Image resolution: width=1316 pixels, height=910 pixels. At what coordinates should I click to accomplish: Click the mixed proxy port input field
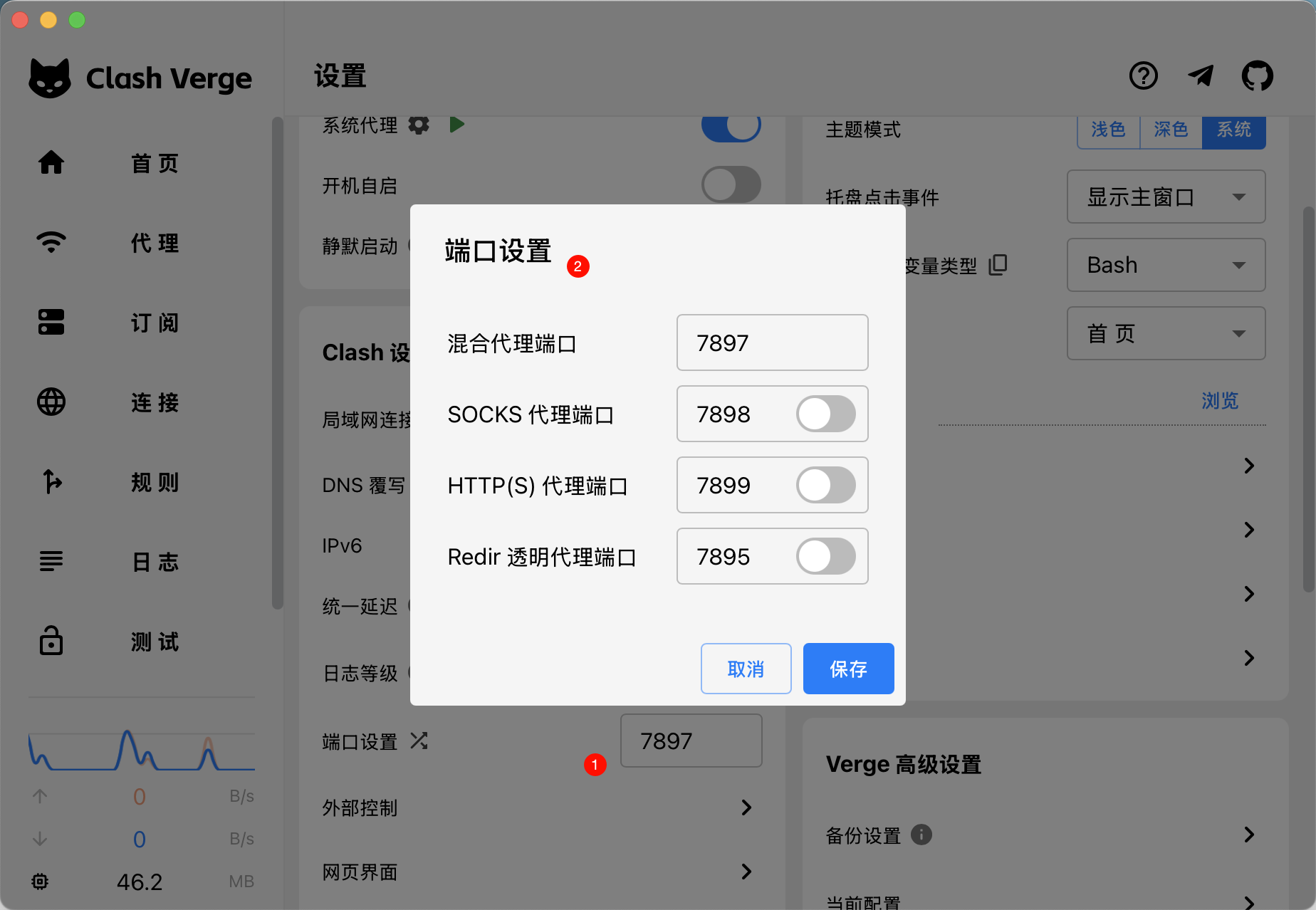[x=772, y=342]
